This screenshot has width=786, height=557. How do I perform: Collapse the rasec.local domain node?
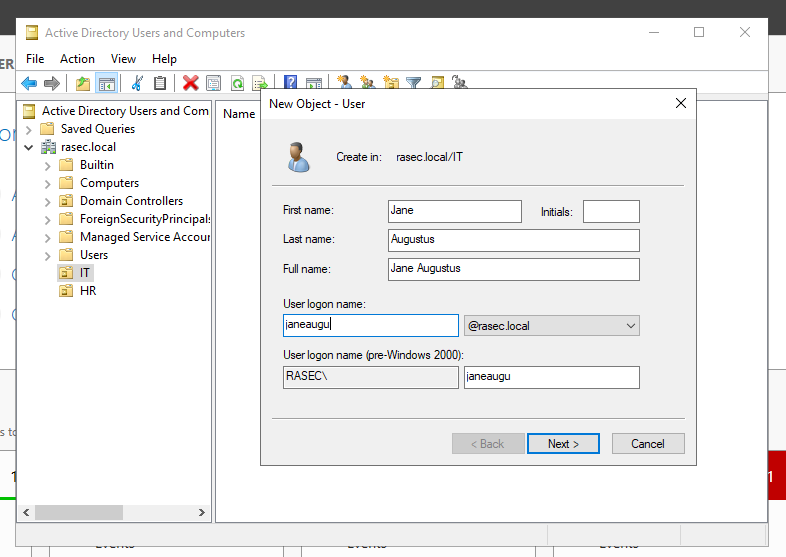click(x=29, y=147)
